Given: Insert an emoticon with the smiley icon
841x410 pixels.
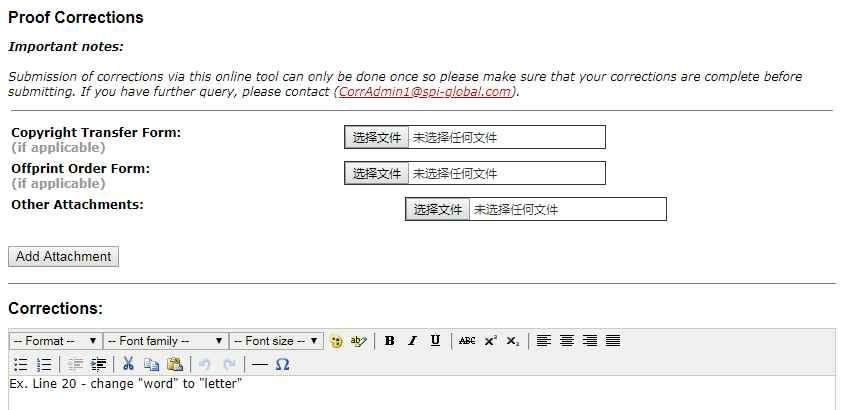Looking at the screenshot, I should 336,341.
